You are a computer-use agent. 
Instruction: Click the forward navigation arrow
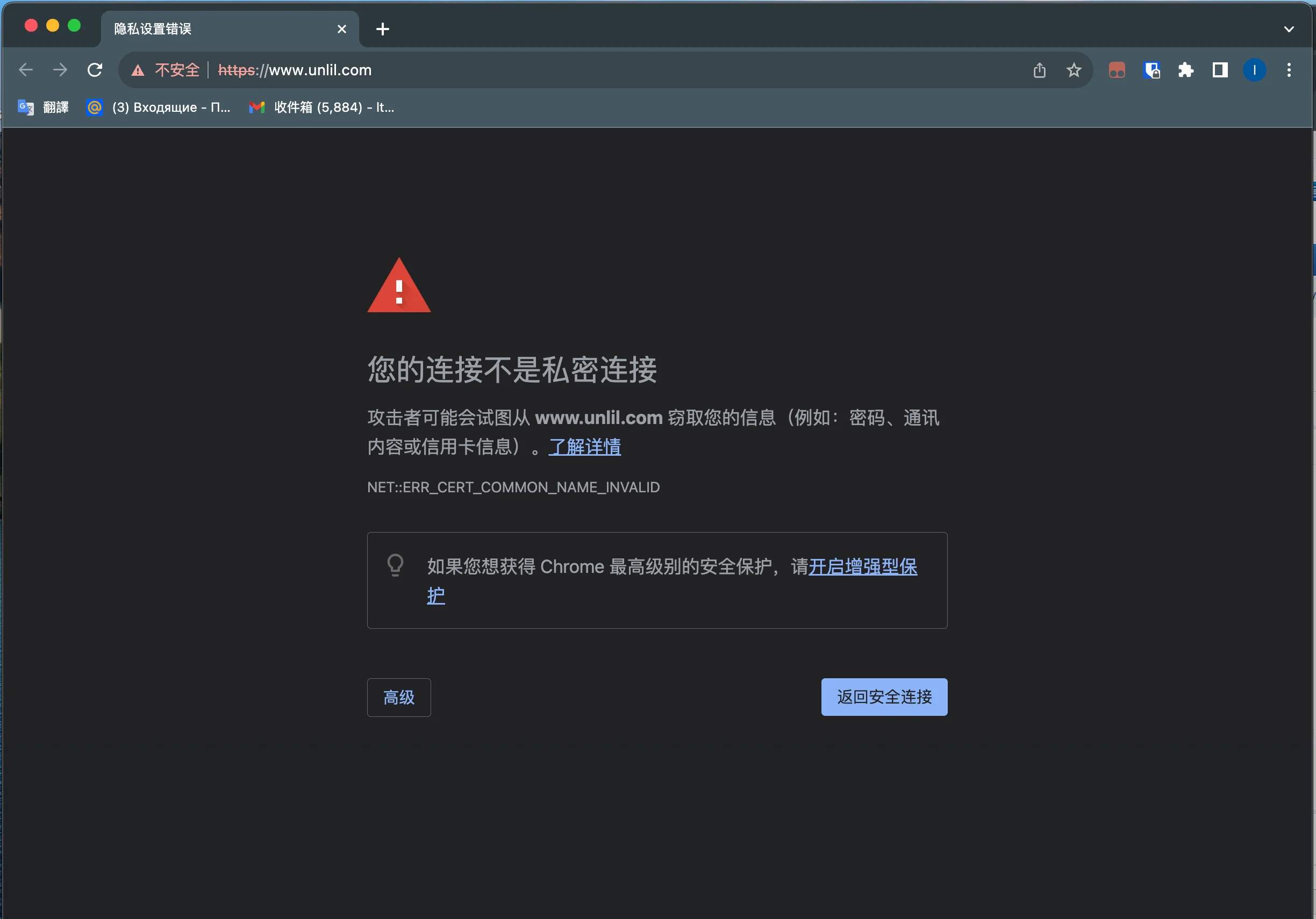tap(60, 70)
